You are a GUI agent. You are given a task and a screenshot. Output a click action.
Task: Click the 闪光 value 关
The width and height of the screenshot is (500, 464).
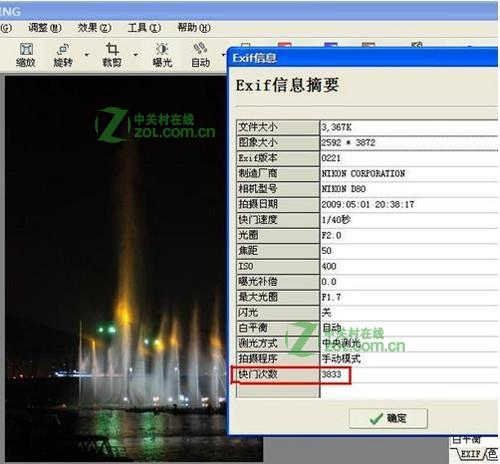[x=326, y=312]
